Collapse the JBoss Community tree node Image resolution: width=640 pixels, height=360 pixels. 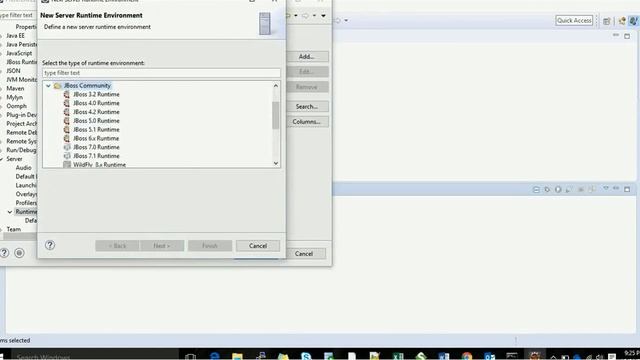pos(48,86)
